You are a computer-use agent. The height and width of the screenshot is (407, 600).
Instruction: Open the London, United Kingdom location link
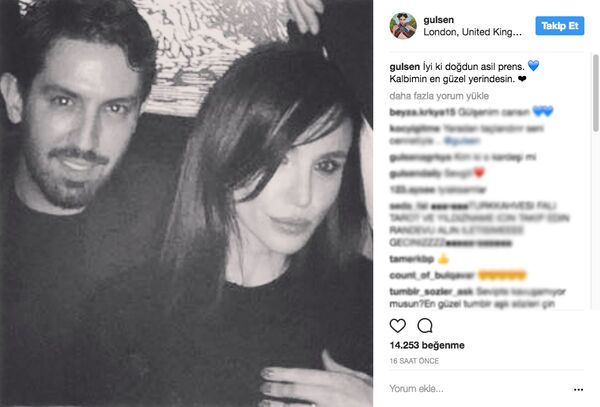pos(472,32)
